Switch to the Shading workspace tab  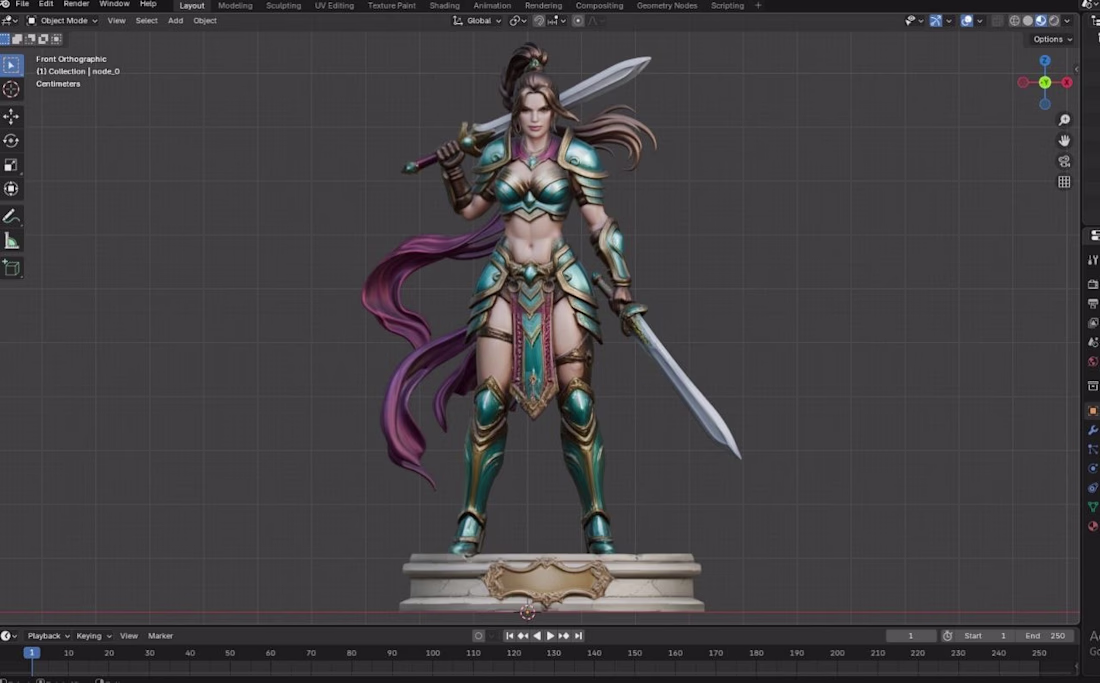point(444,6)
